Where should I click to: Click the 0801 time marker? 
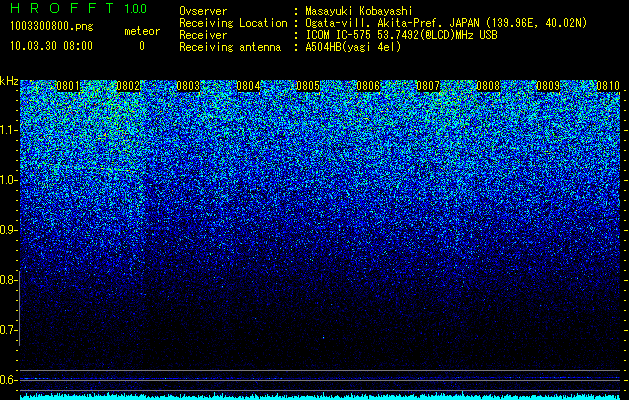point(68,86)
